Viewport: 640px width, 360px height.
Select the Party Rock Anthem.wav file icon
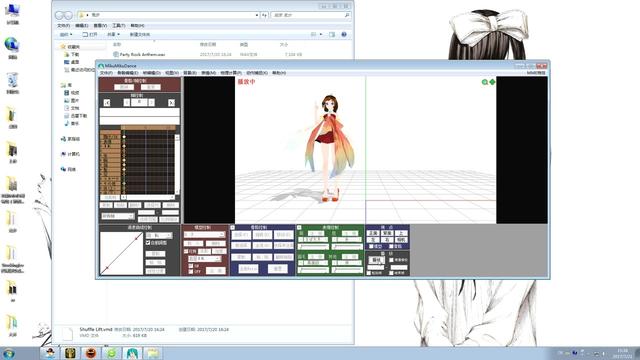[116, 54]
